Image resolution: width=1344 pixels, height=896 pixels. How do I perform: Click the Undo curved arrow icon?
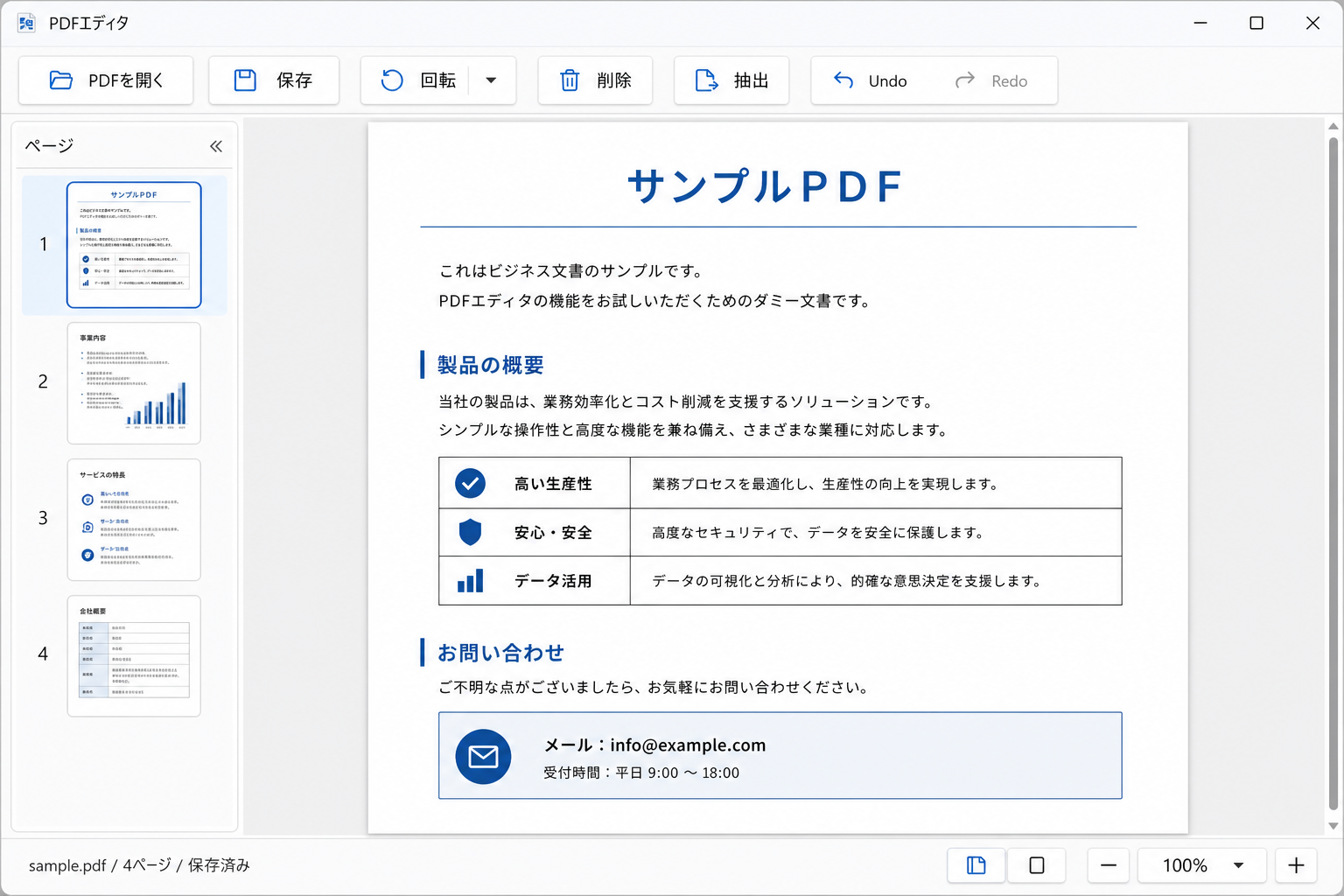(x=843, y=80)
